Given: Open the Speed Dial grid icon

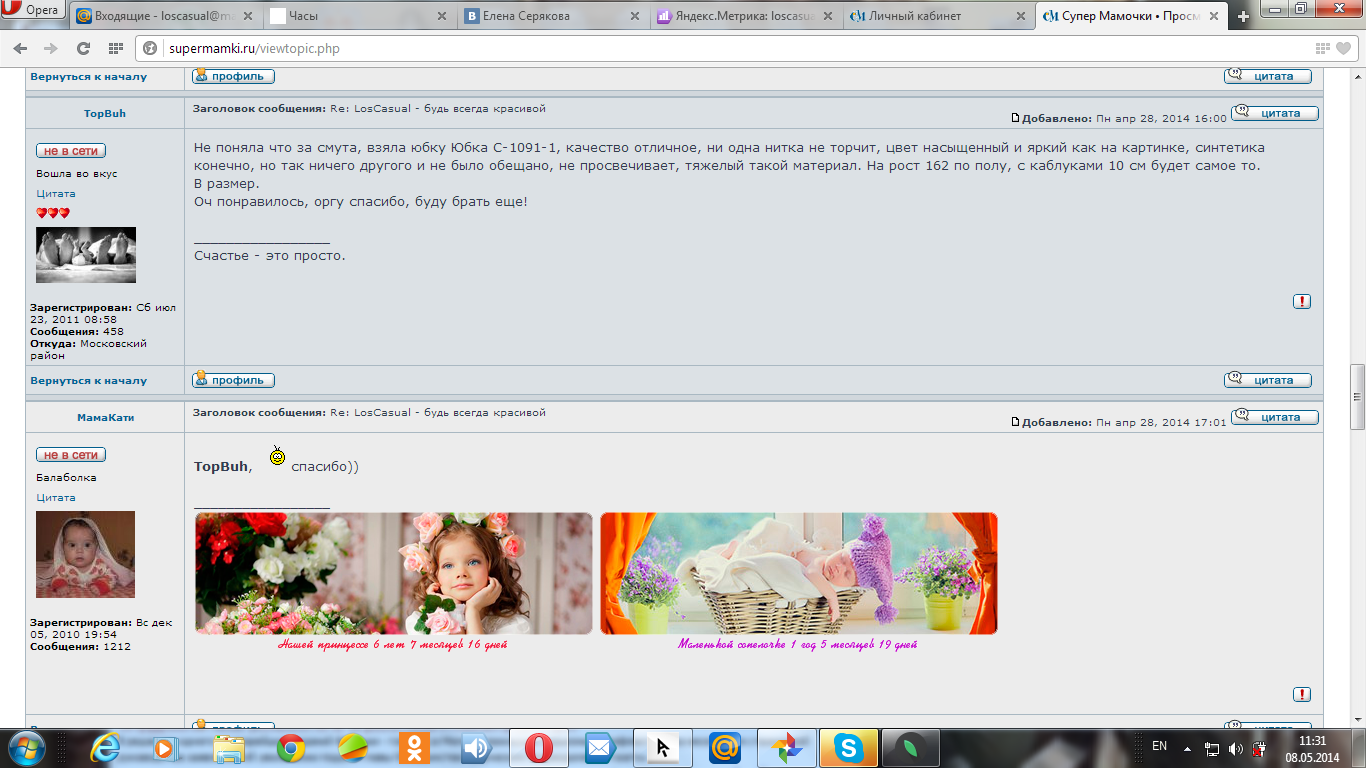Looking at the screenshot, I should pos(115,48).
